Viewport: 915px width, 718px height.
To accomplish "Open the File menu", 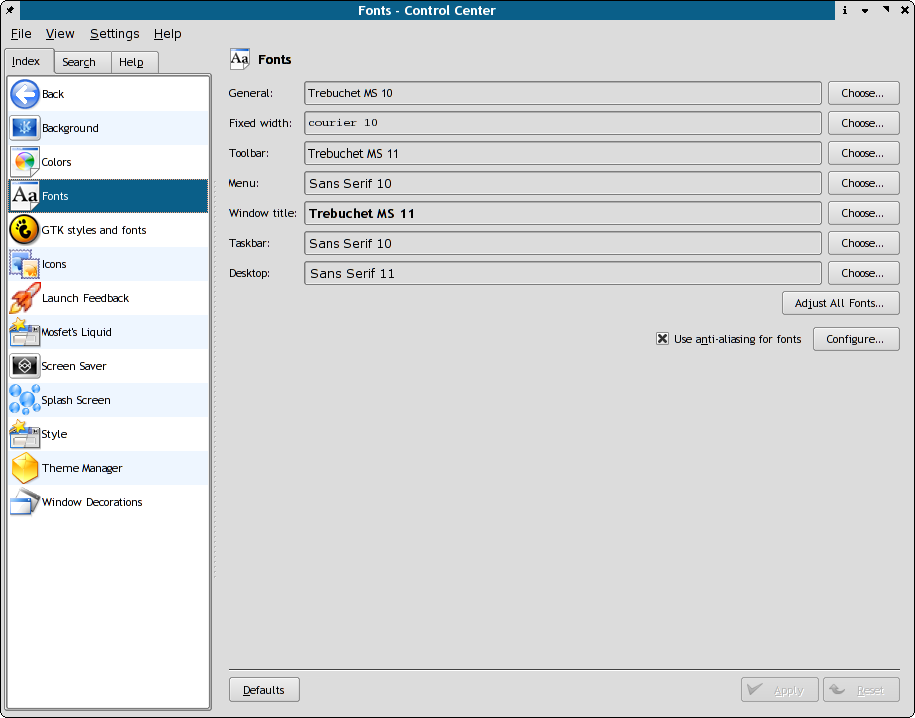I will coord(21,34).
